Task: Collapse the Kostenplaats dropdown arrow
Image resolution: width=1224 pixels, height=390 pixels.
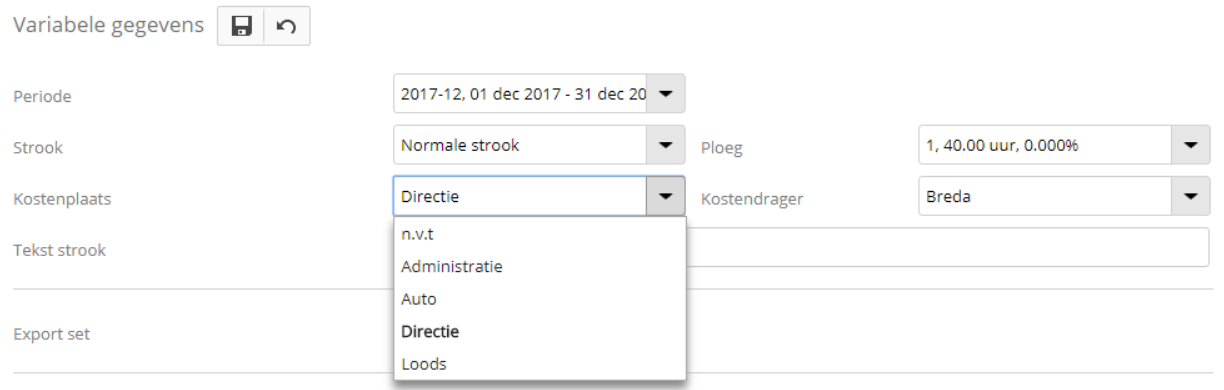Action: click(666, 196)
